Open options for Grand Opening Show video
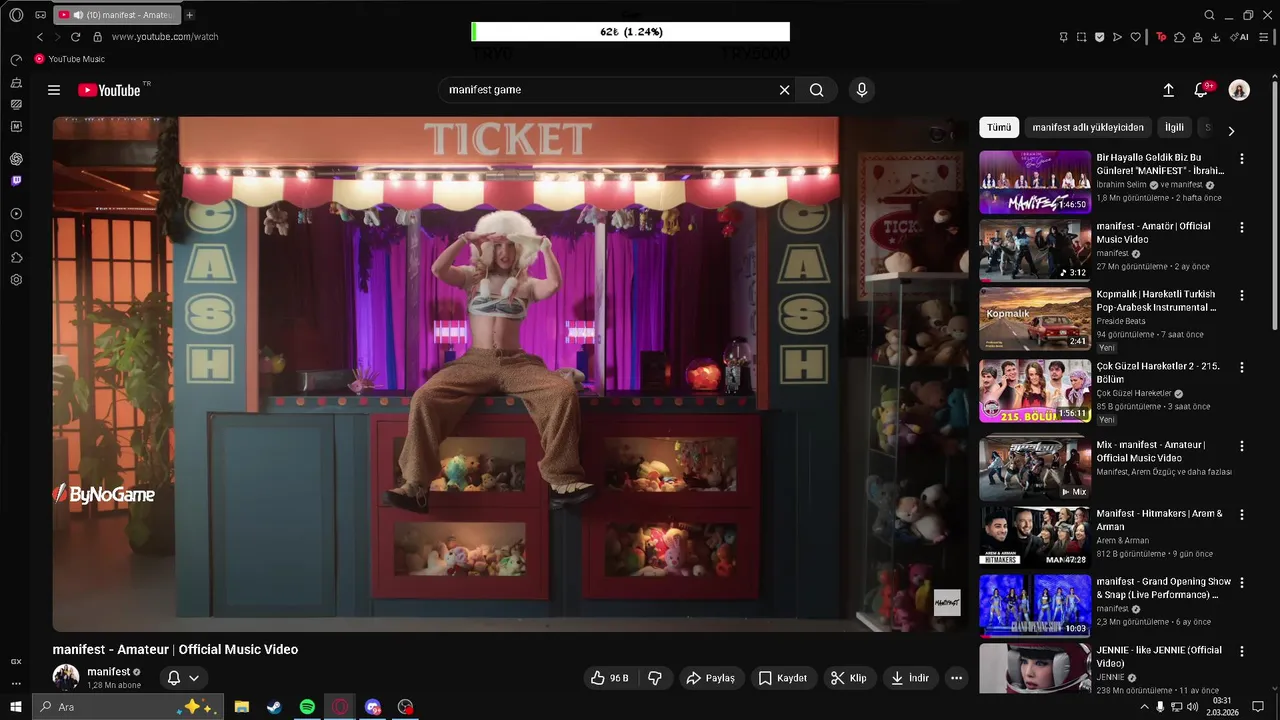Image resolution: width=1280 pixels, height=720 pixels. 1242,583
